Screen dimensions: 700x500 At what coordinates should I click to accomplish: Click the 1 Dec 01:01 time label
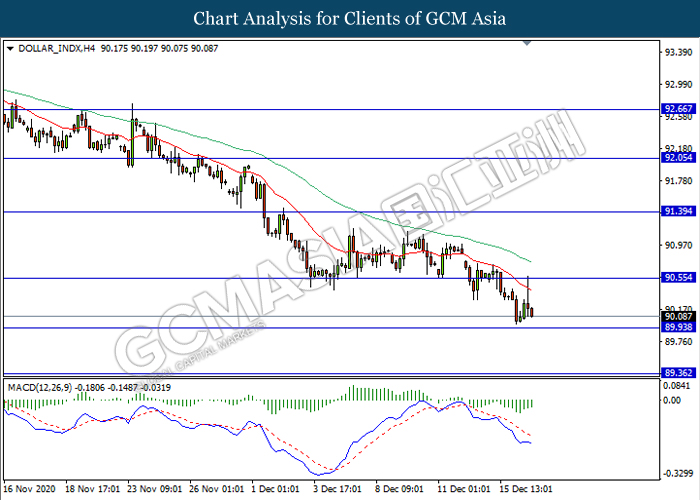[x=275, y=489]
